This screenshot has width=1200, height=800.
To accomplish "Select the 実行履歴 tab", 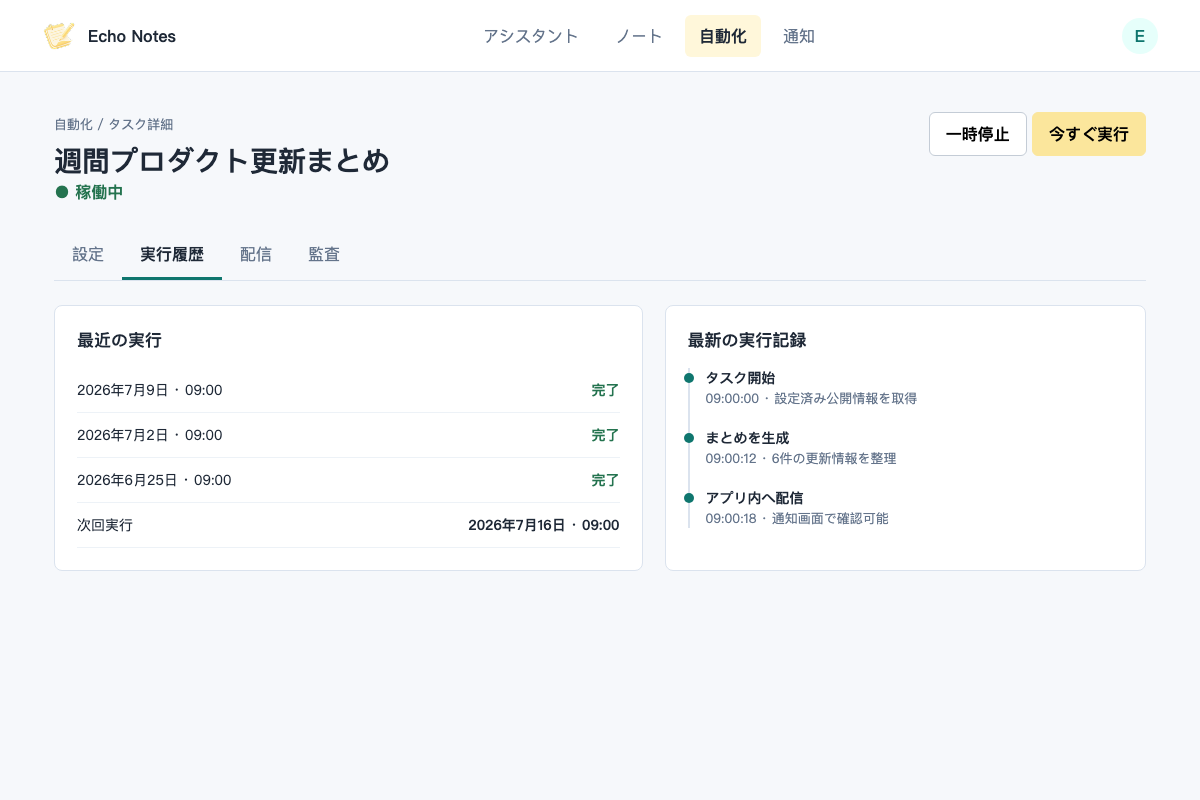I will point(172,254).
